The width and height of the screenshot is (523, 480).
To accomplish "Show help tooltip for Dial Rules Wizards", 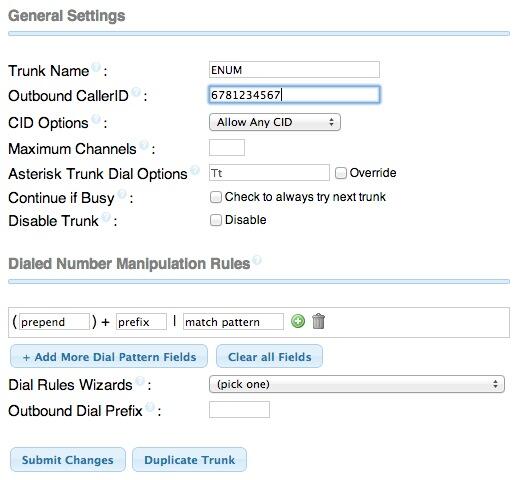I will [140, 381].
